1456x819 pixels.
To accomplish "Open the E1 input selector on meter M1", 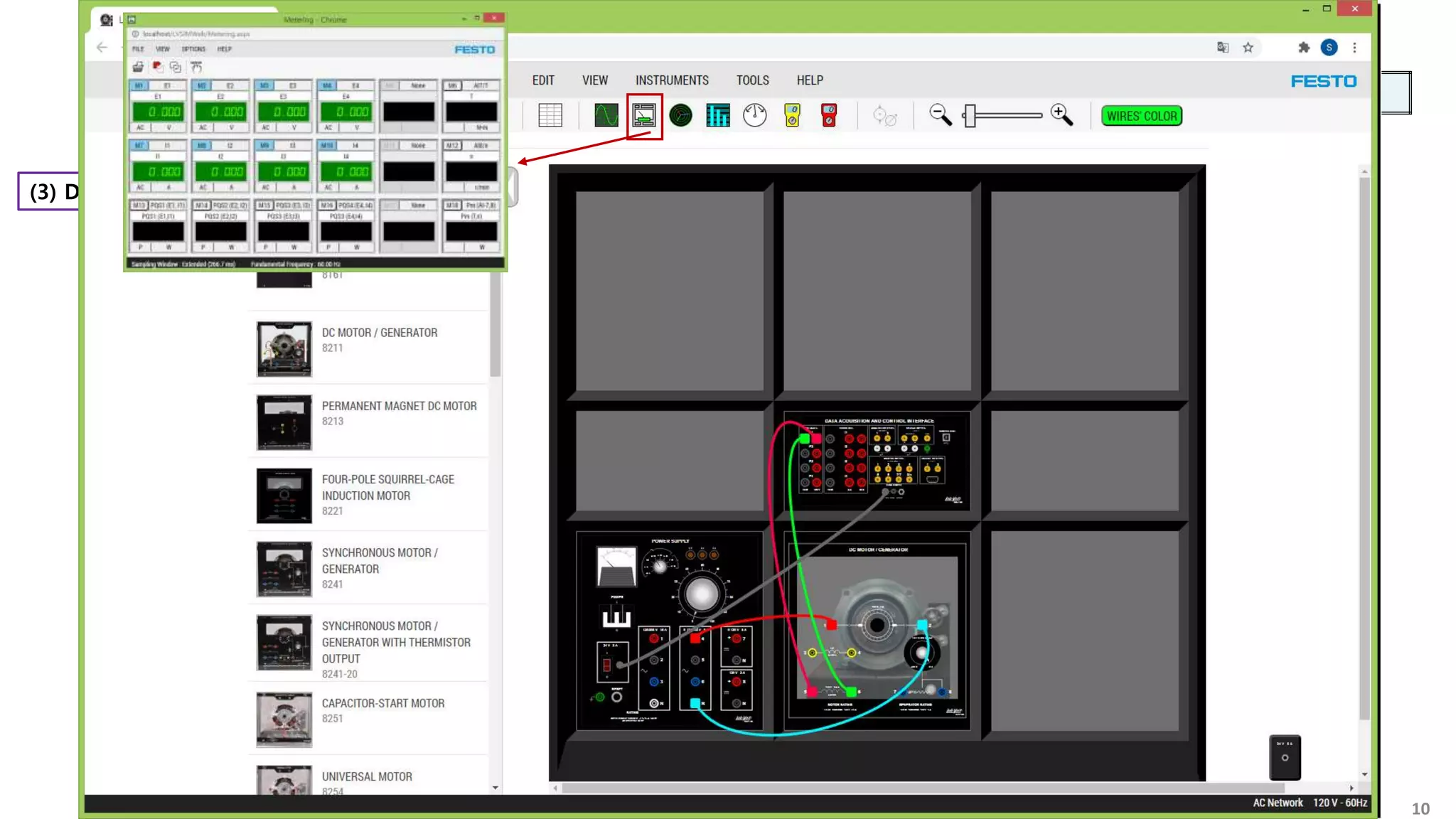I will tap(167, 85).
